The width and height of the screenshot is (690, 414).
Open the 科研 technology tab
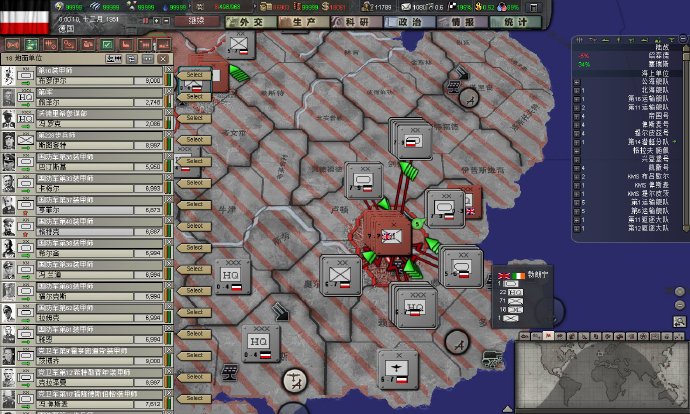pos(356,22)
